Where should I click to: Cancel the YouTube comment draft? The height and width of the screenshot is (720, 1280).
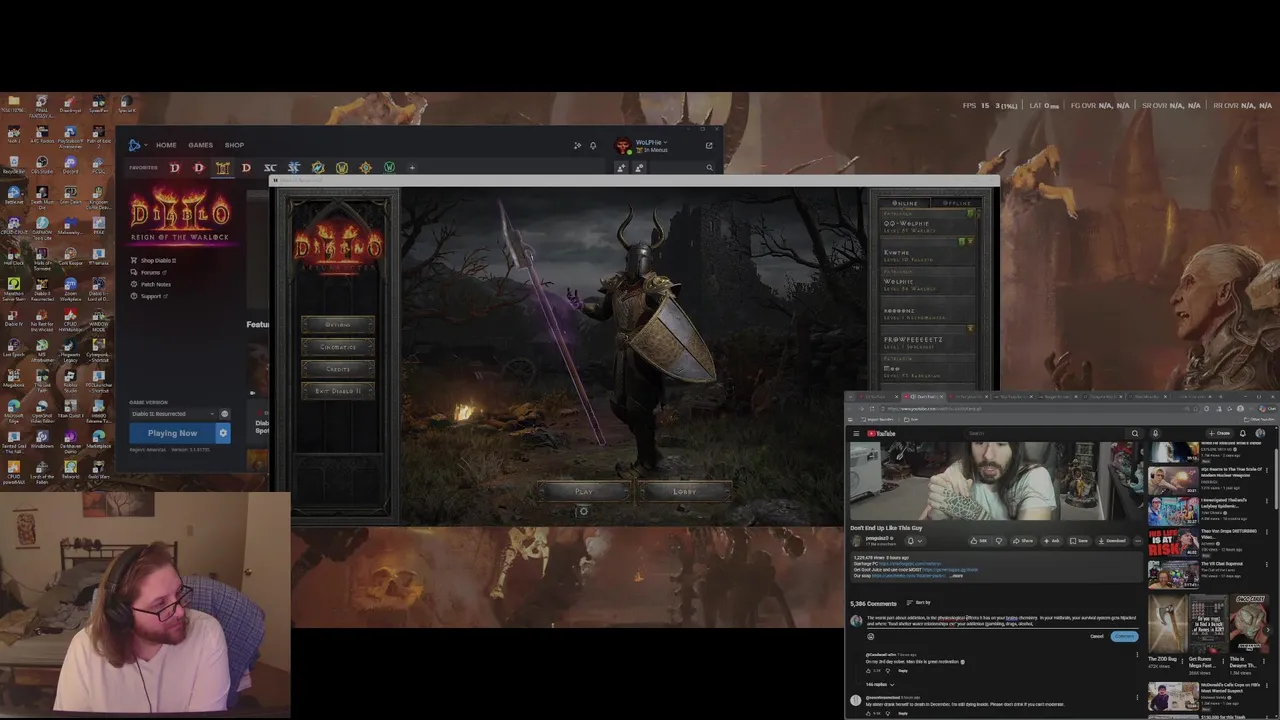[x=1097, y=636]
